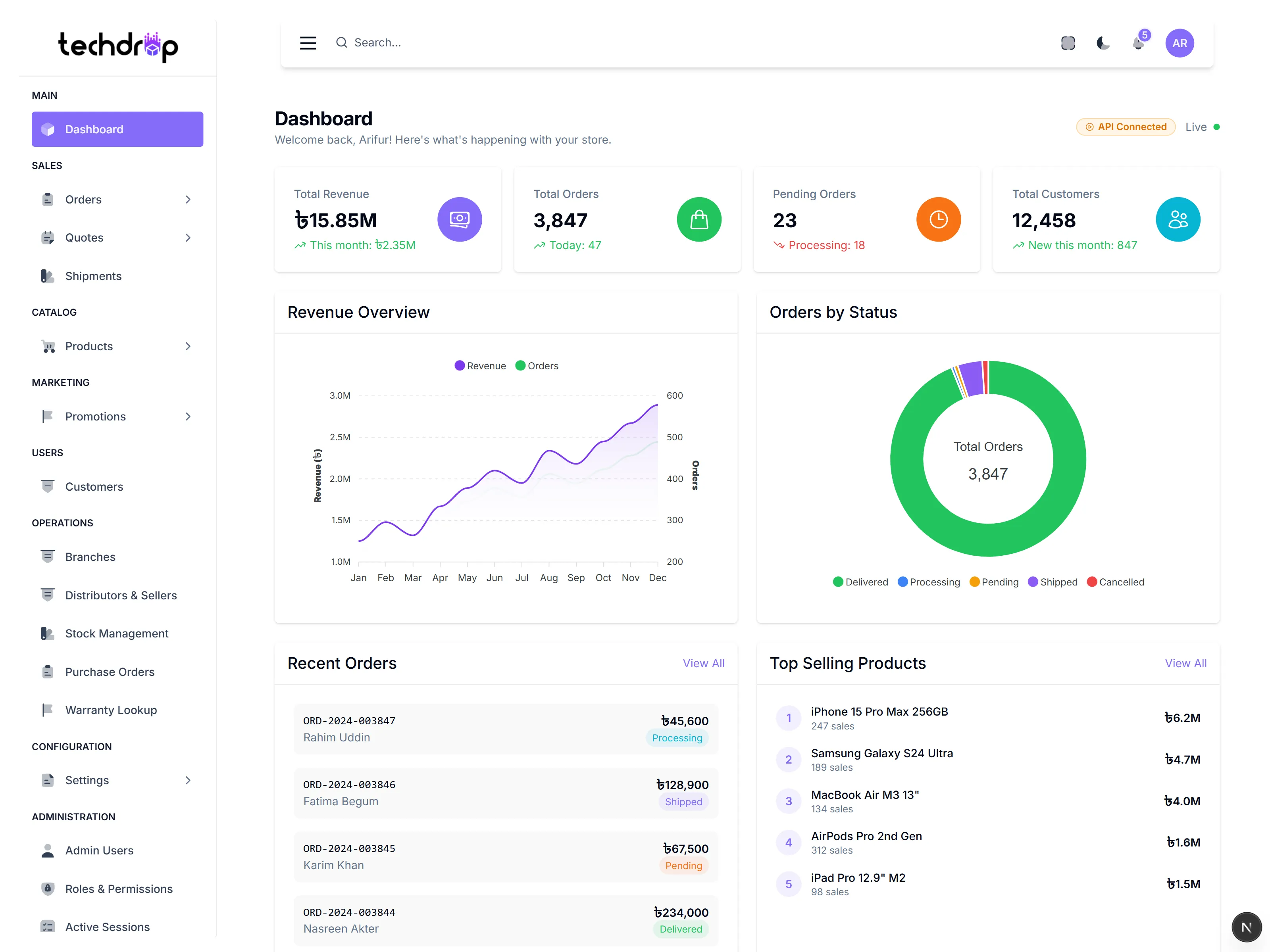The height and width of the screenshot is (952, 1270).
Task: Click the Warranty Lookup flag icon
Action: coord(48,710)
